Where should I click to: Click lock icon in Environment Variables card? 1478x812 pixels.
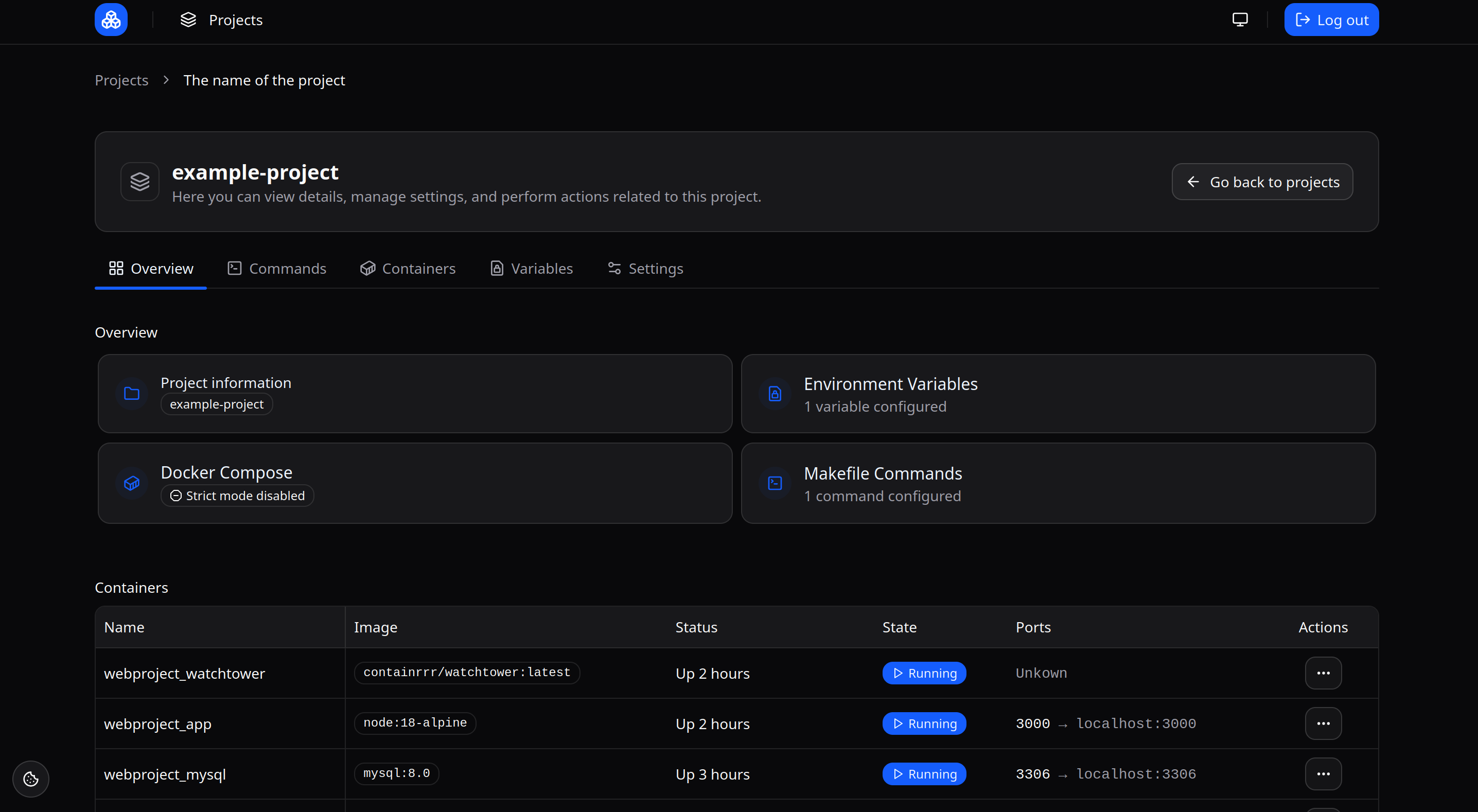[x=775, y=394]
